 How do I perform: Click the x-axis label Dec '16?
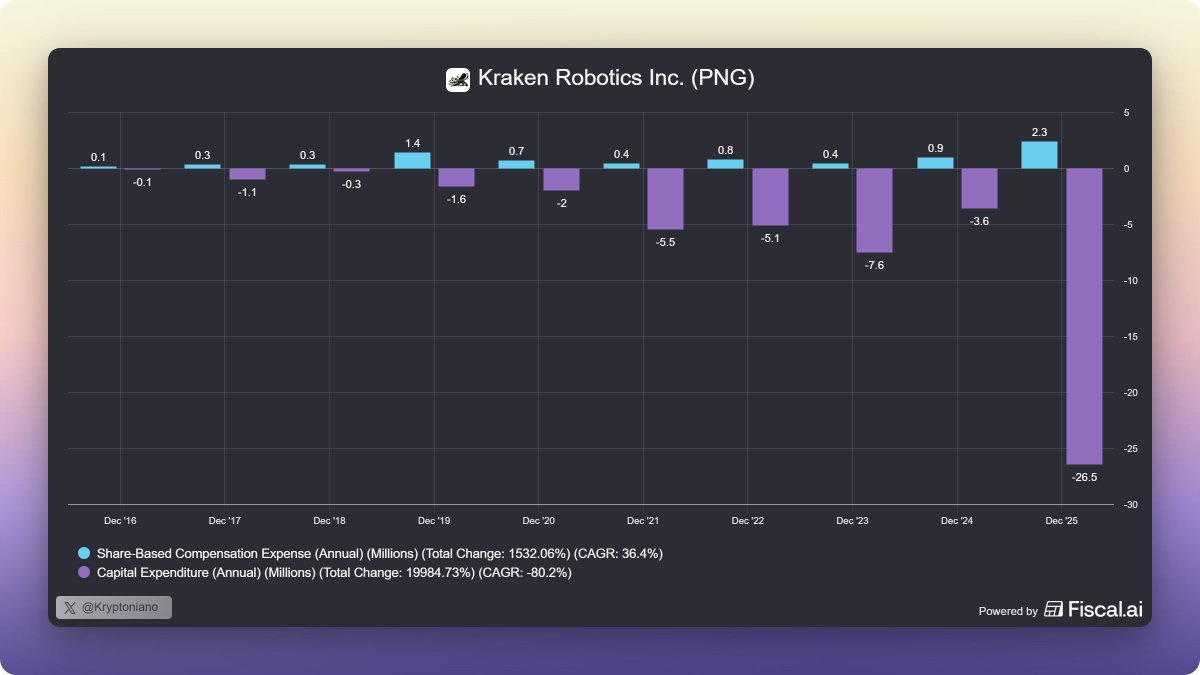[x=120, y=521]
